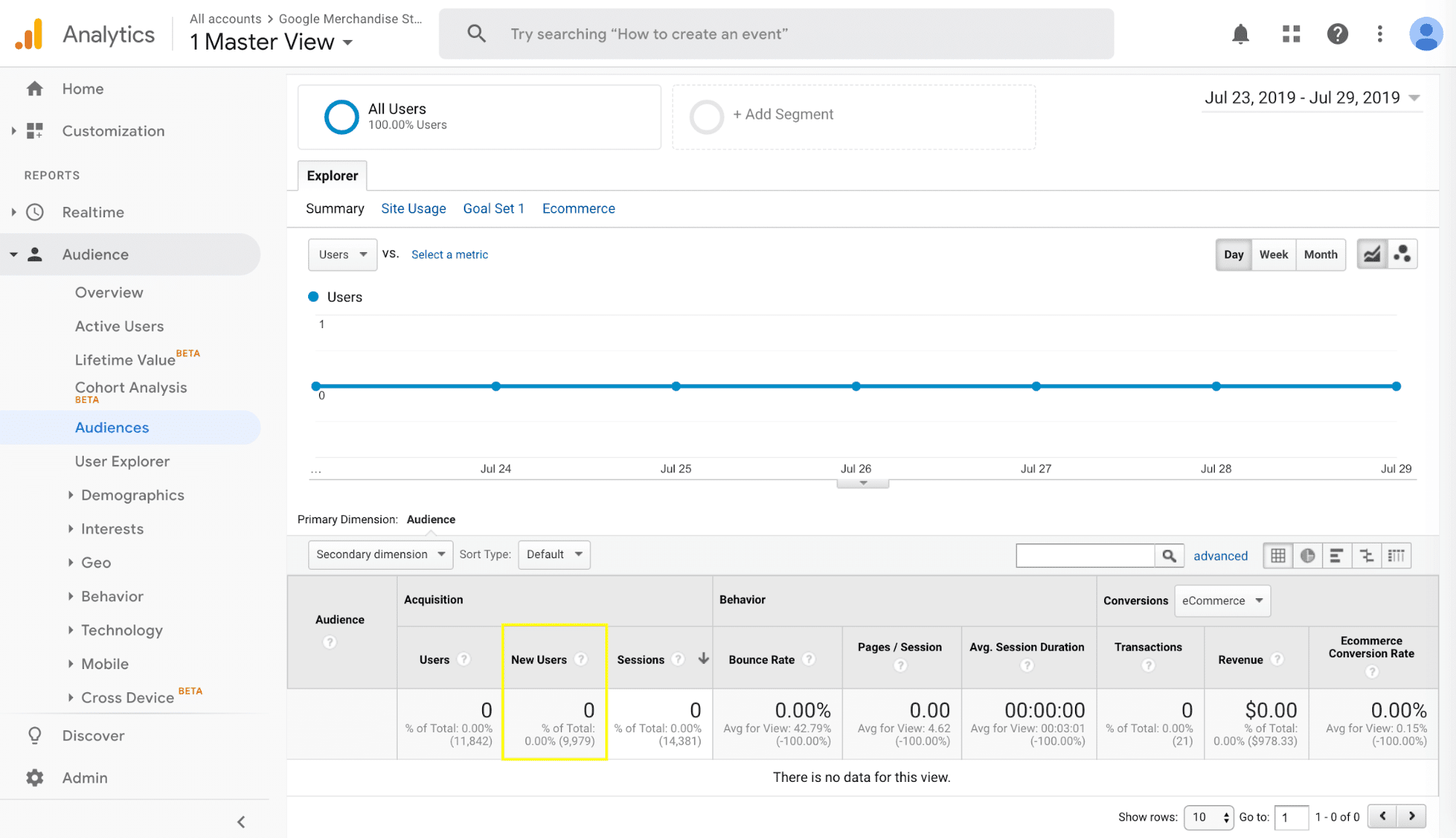Select the data table view icon
Image resolution: width=1456 pixels, height=838 pixels.
pyautogui.click(x=1278, y=556)
